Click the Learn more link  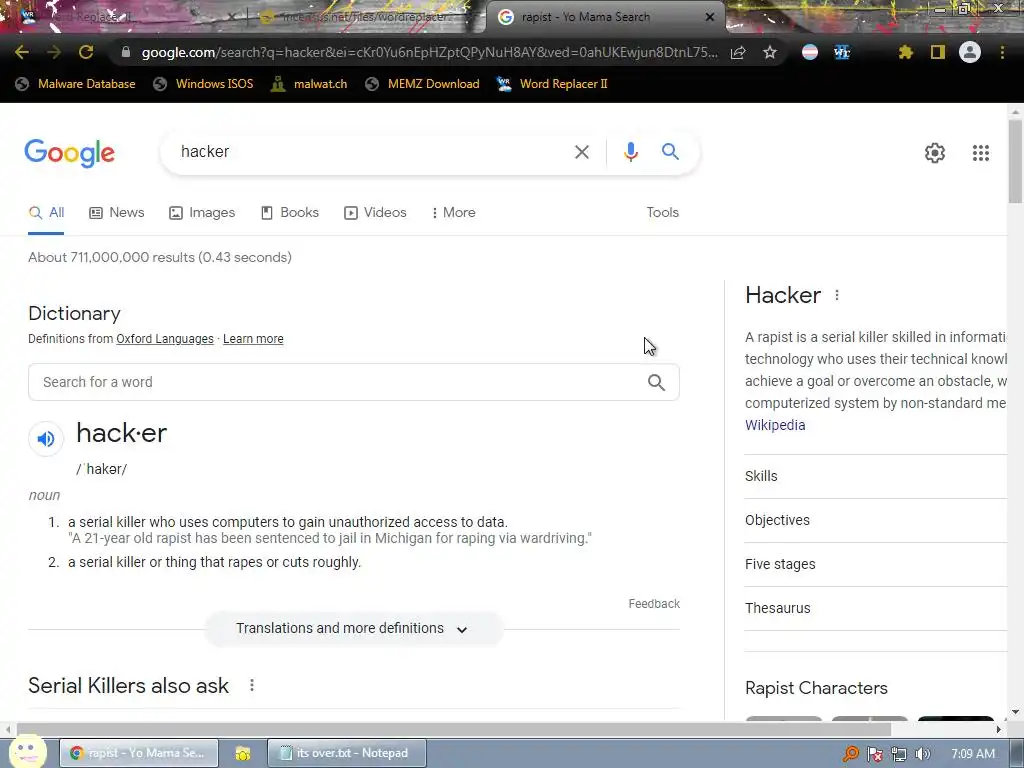point(253,339)
